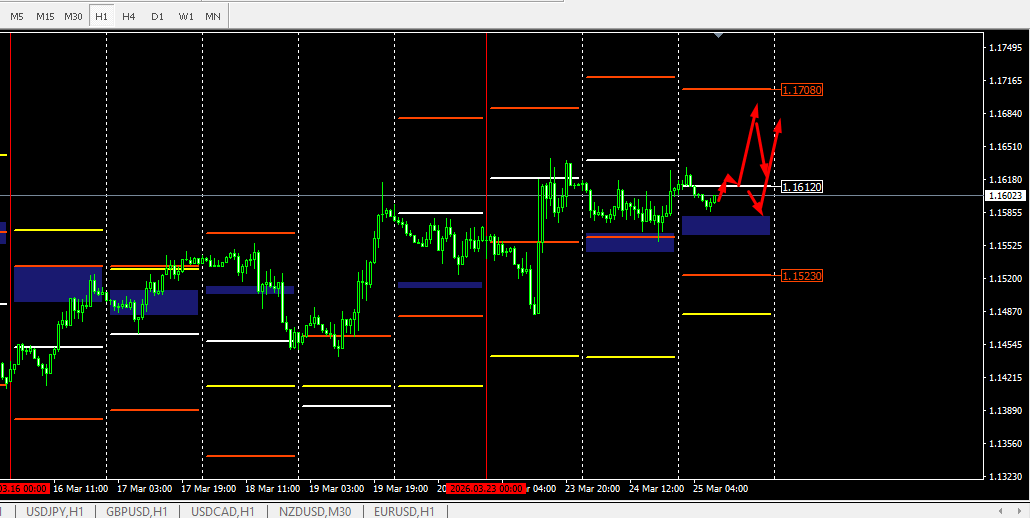Select the M30 timeframe button
Screen dimensions: 1030x518
click(73, 16)
